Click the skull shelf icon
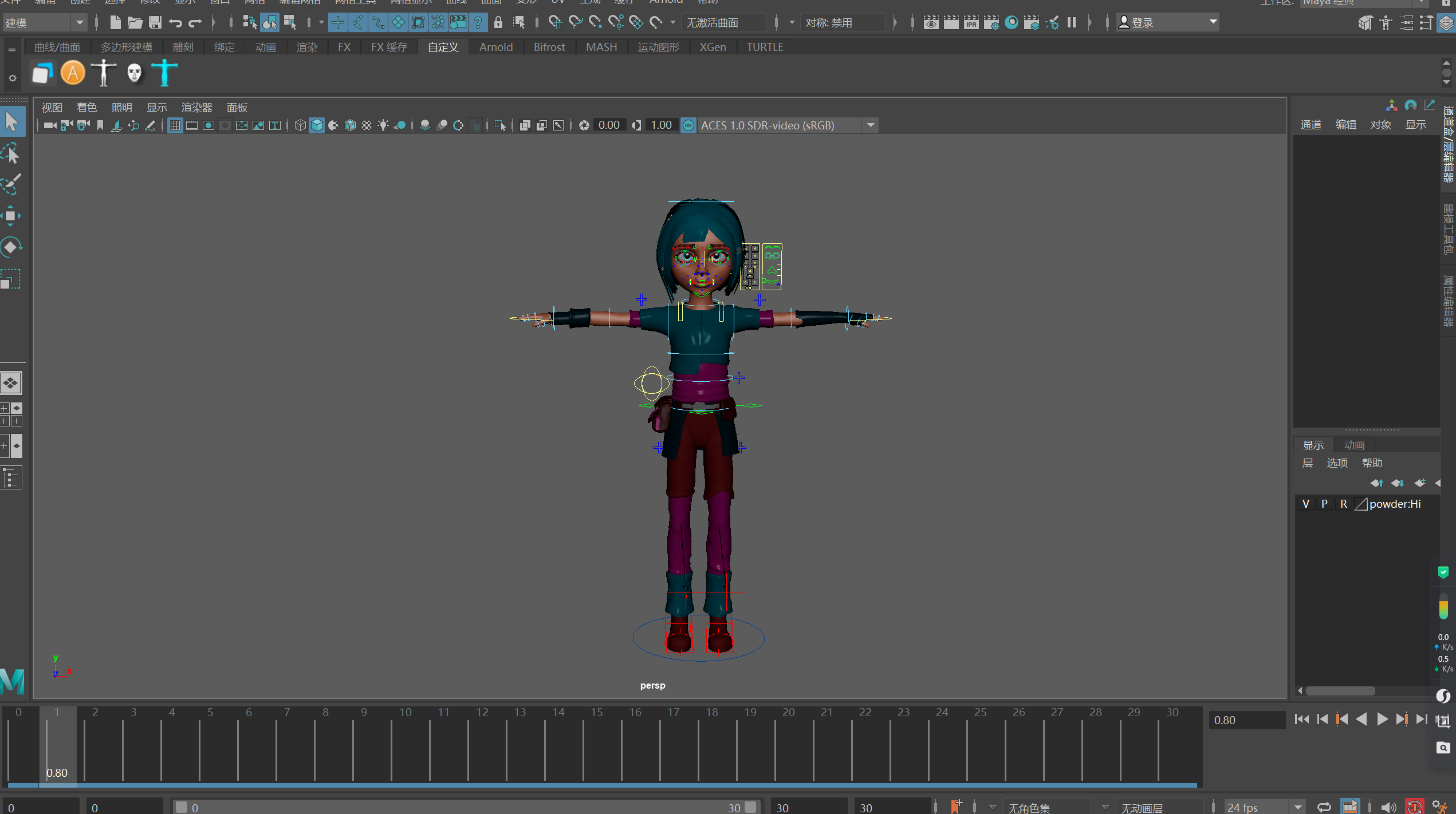This screenshot has width=1456, height=814. click(x=134, y=73)
